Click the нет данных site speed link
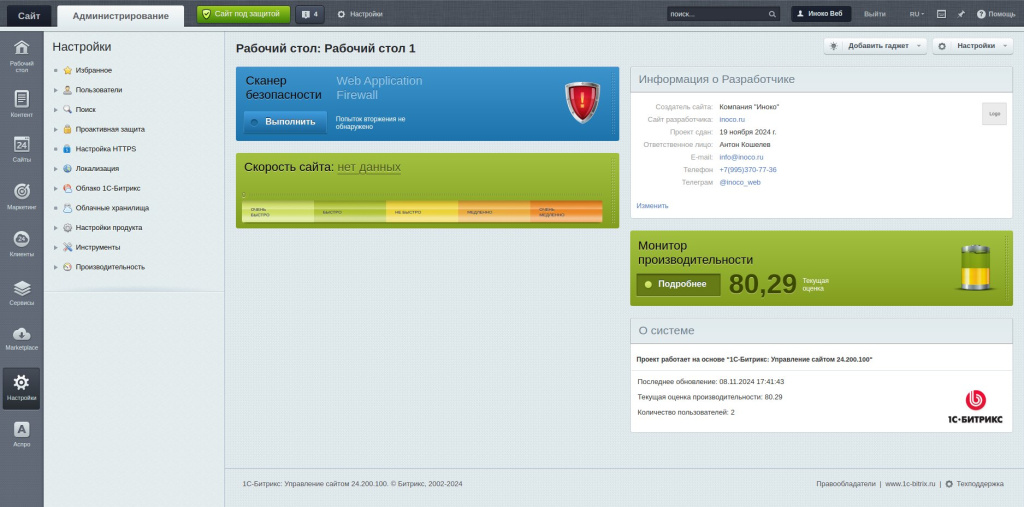 (x=369, y=167)
